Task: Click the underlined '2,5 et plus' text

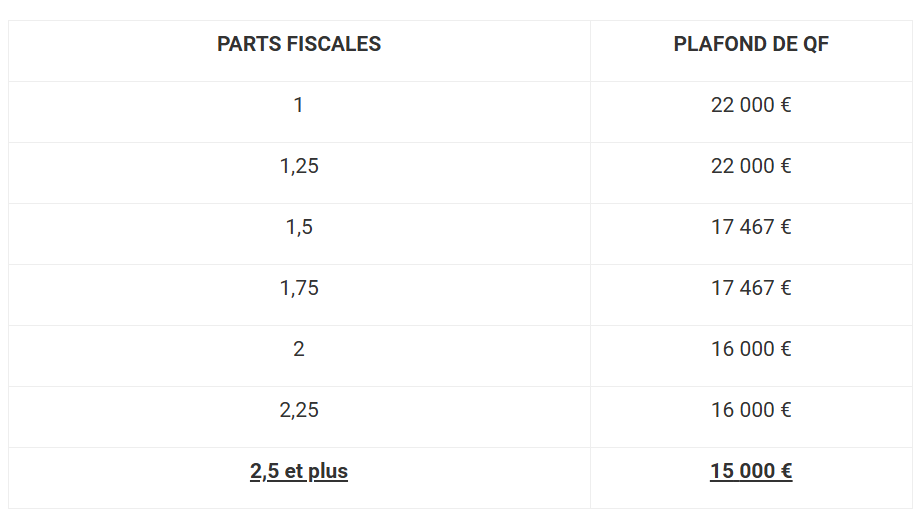Action: pyautogui.click(x=299, y=472)
